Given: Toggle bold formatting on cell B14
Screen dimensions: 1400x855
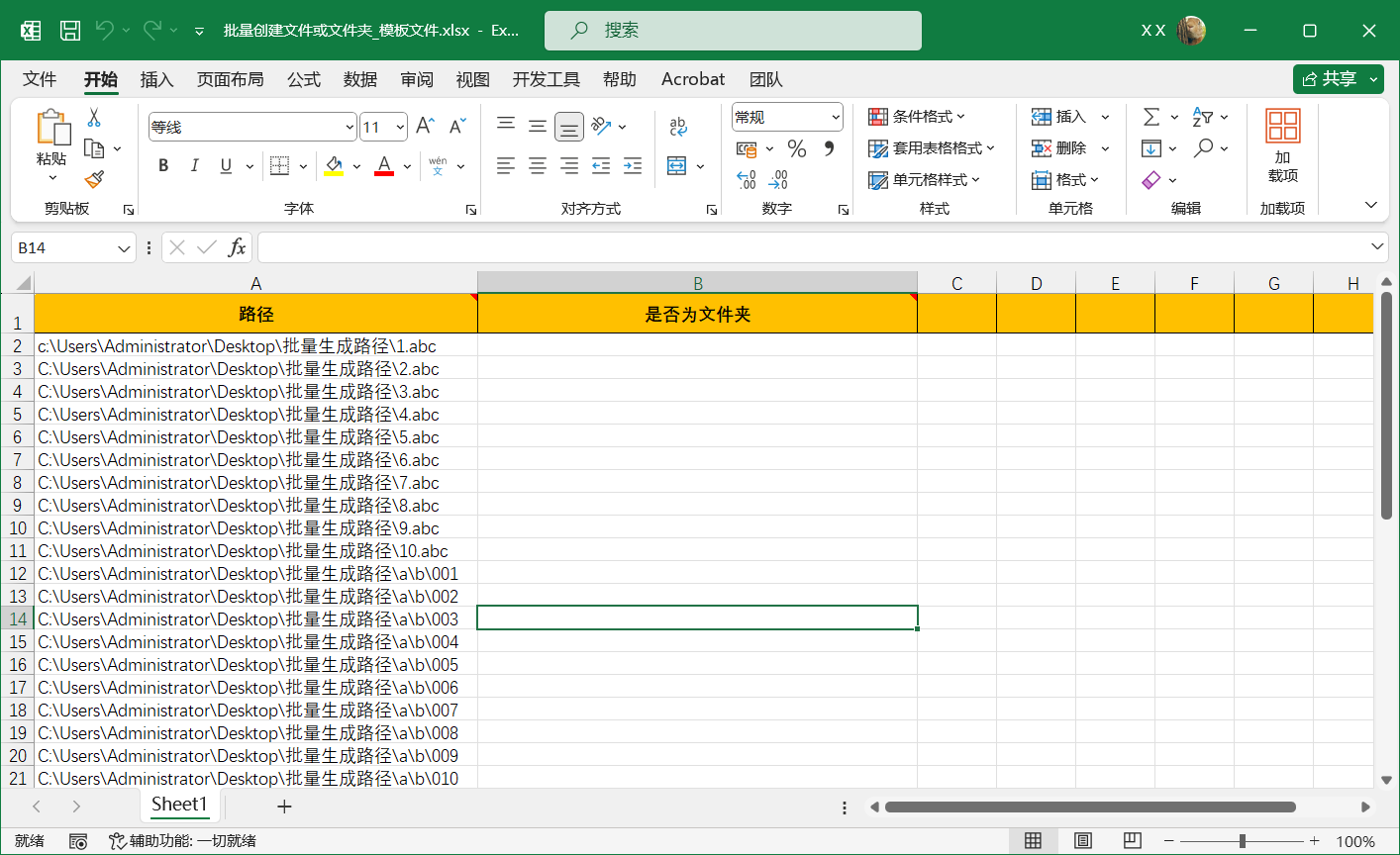Looking at the screenshot, I should click(162, 165).
